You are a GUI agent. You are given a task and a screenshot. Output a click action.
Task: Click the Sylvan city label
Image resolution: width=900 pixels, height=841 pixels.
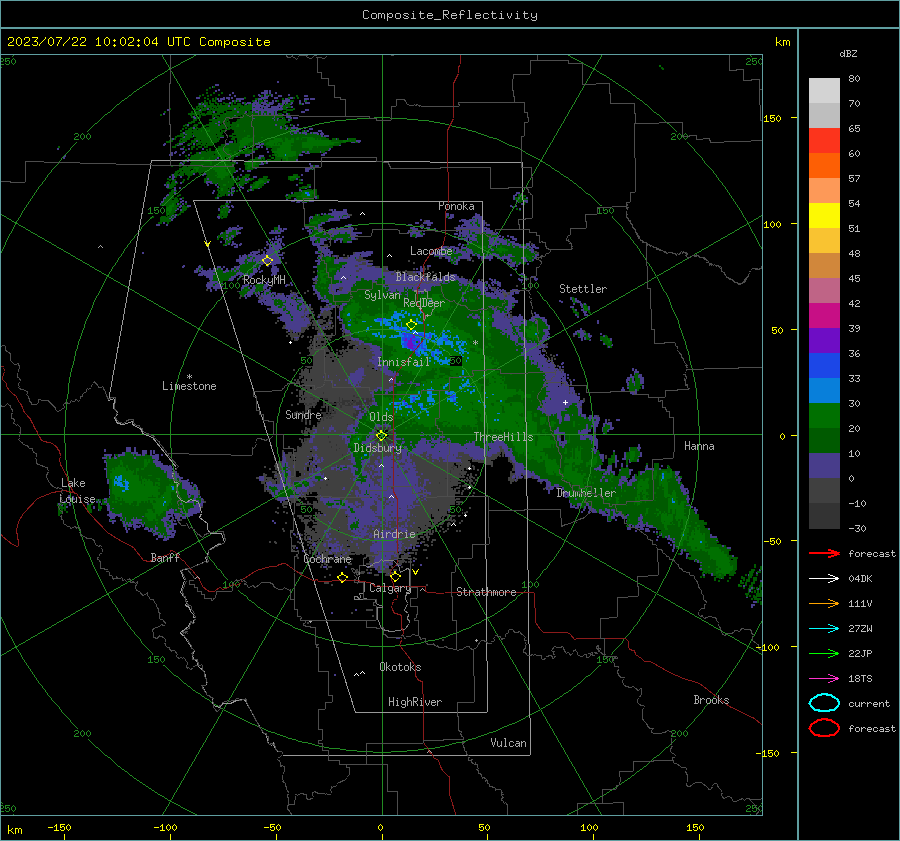pos(382,295)
